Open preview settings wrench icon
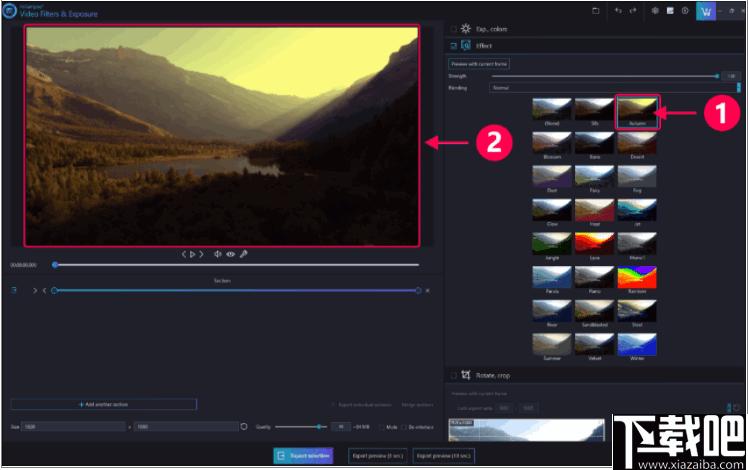Viewport: 748px width, 470px height. [244, 254]
